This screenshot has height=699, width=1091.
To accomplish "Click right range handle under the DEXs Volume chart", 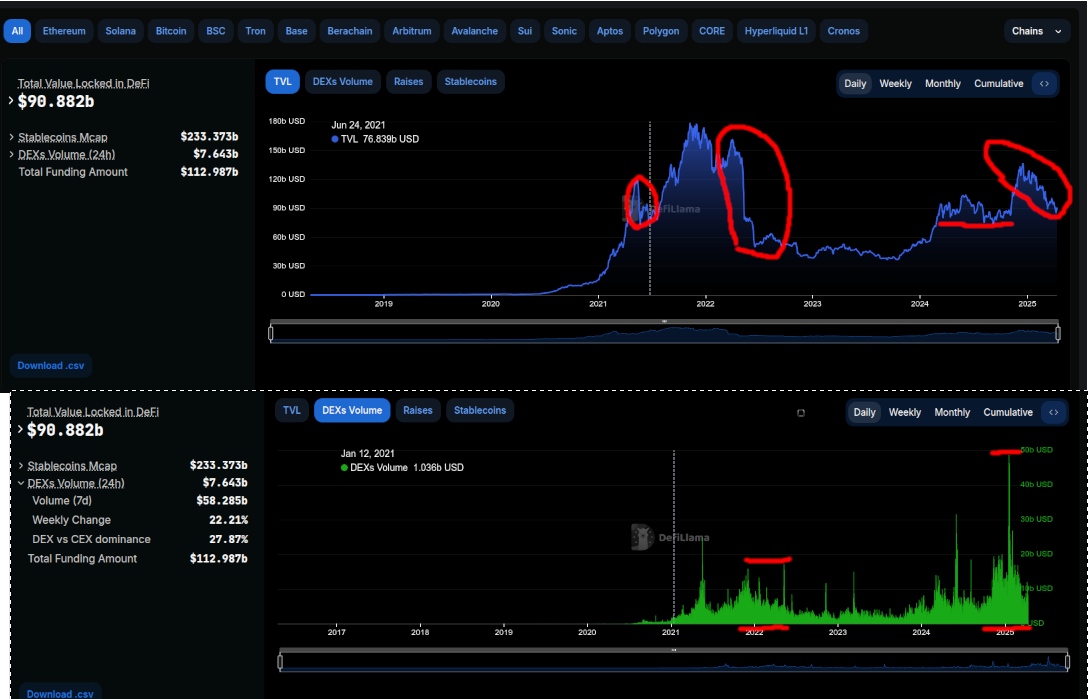I will point(1067,662).
